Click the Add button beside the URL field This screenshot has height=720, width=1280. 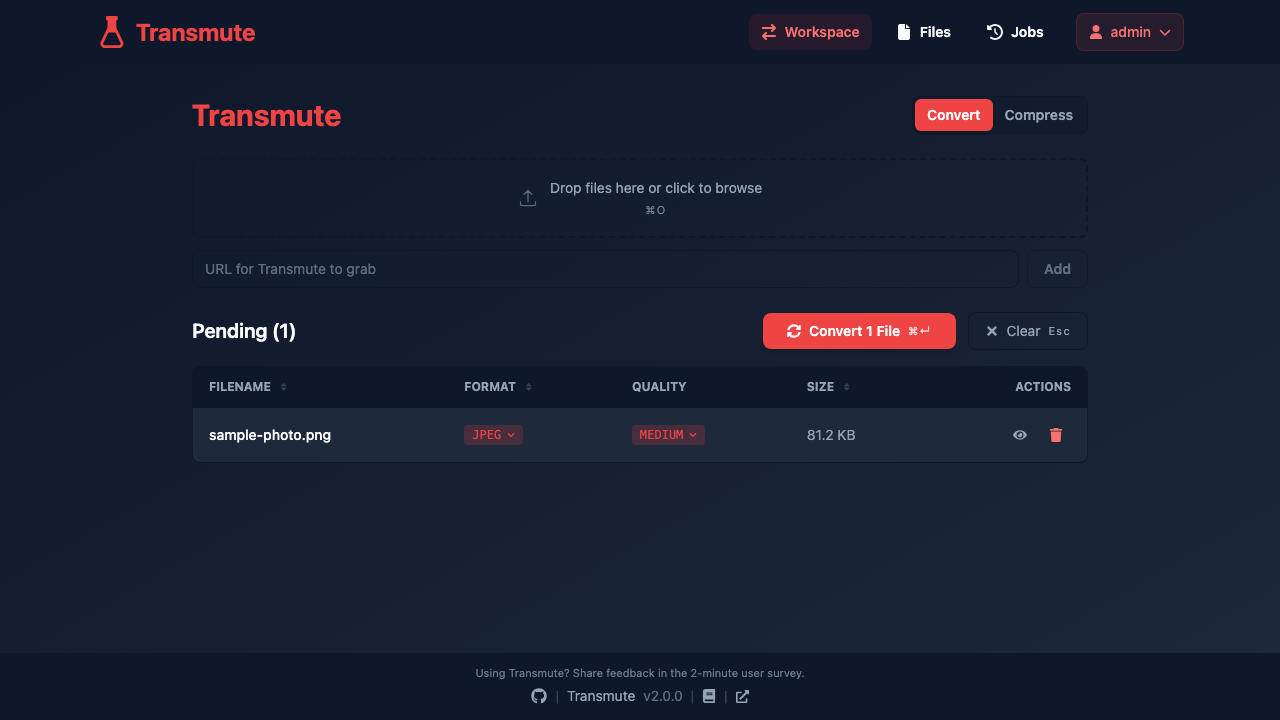[x=1058, y=269]
